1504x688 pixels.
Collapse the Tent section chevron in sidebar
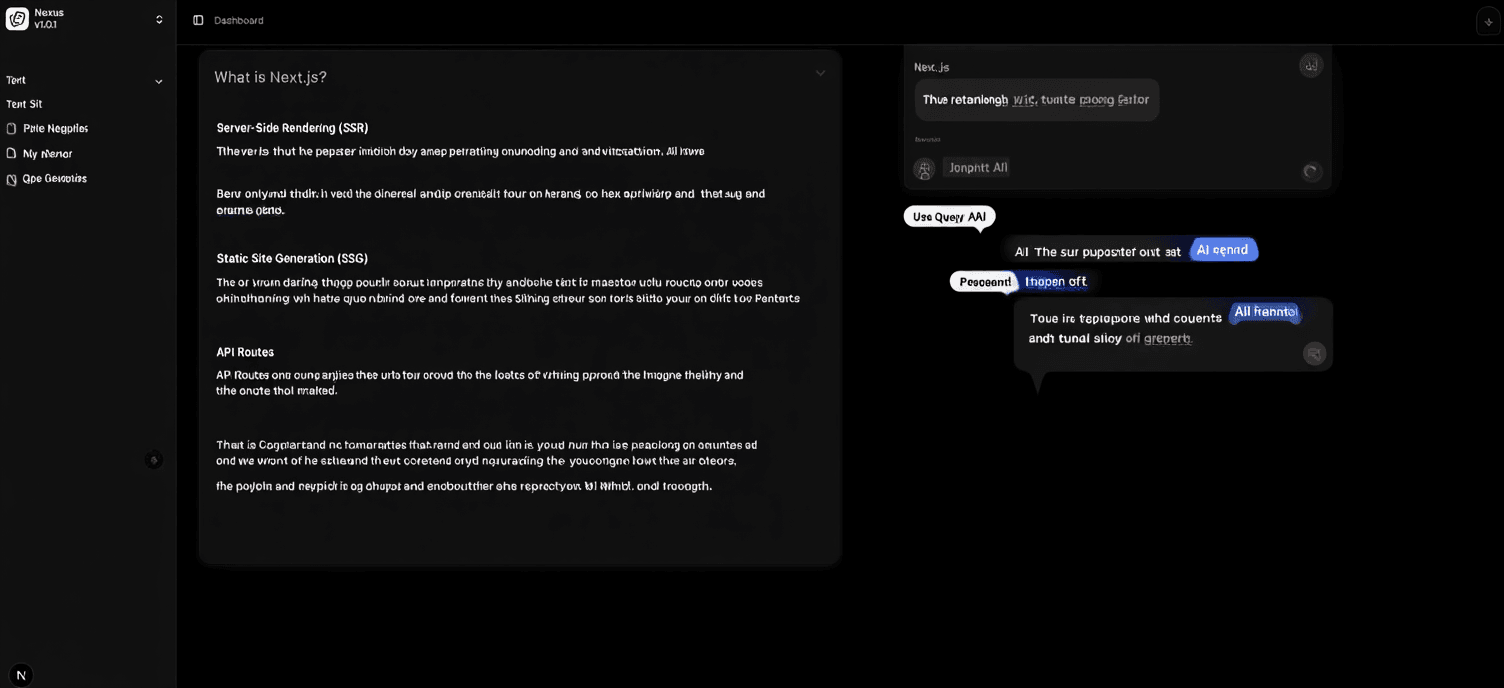pos(158,82)
